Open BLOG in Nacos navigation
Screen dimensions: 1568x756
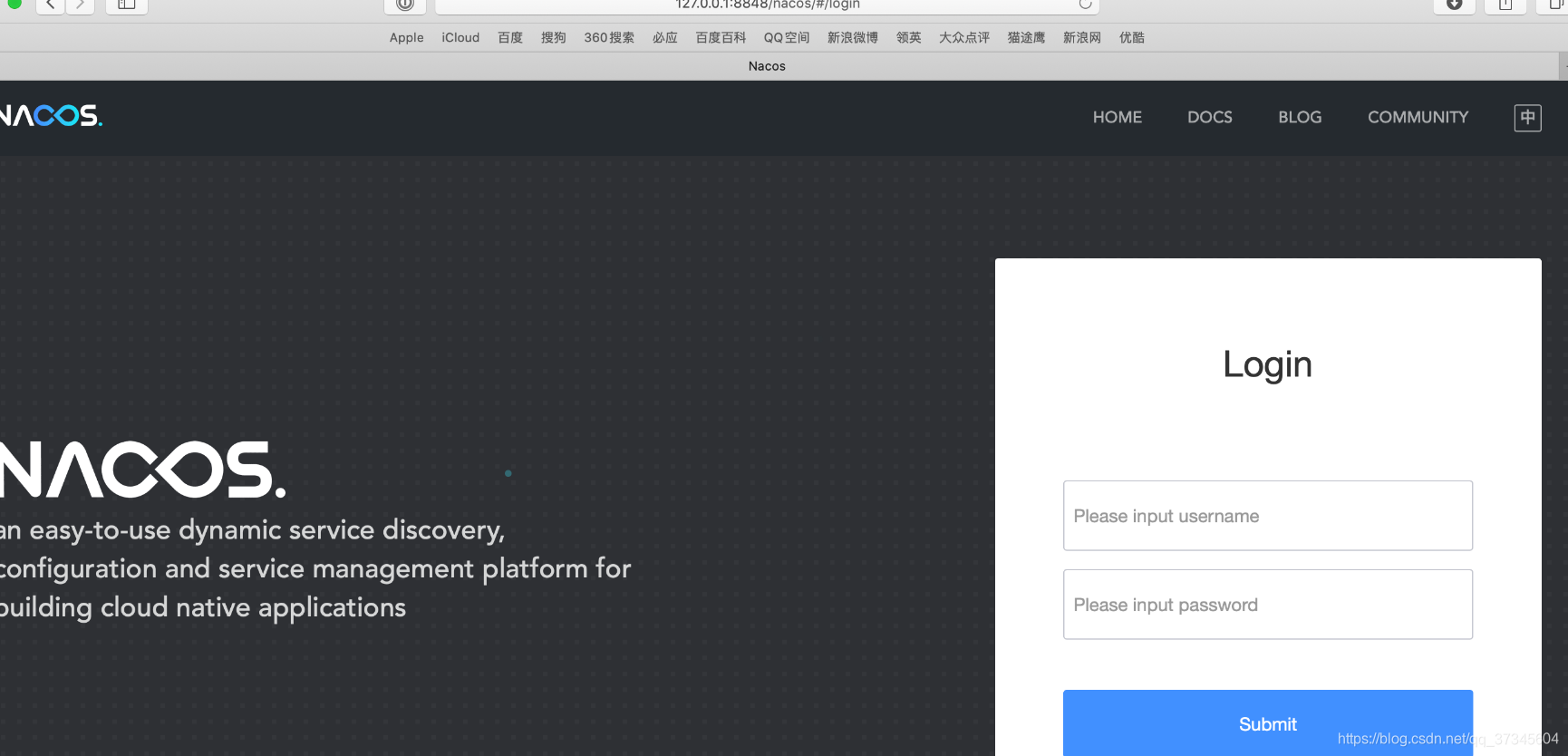1300,117
